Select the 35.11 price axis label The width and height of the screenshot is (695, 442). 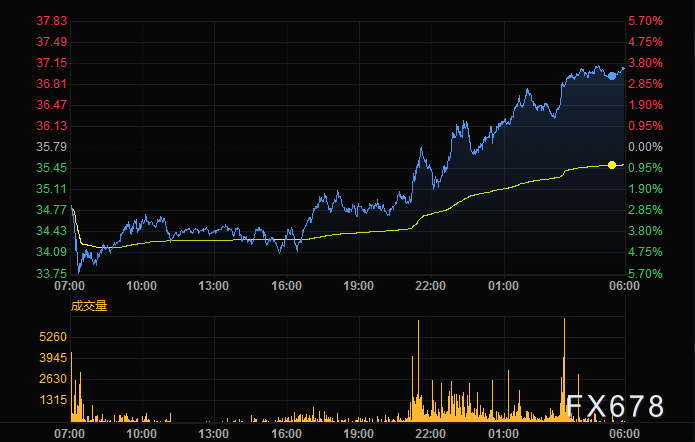pos(51,189)
